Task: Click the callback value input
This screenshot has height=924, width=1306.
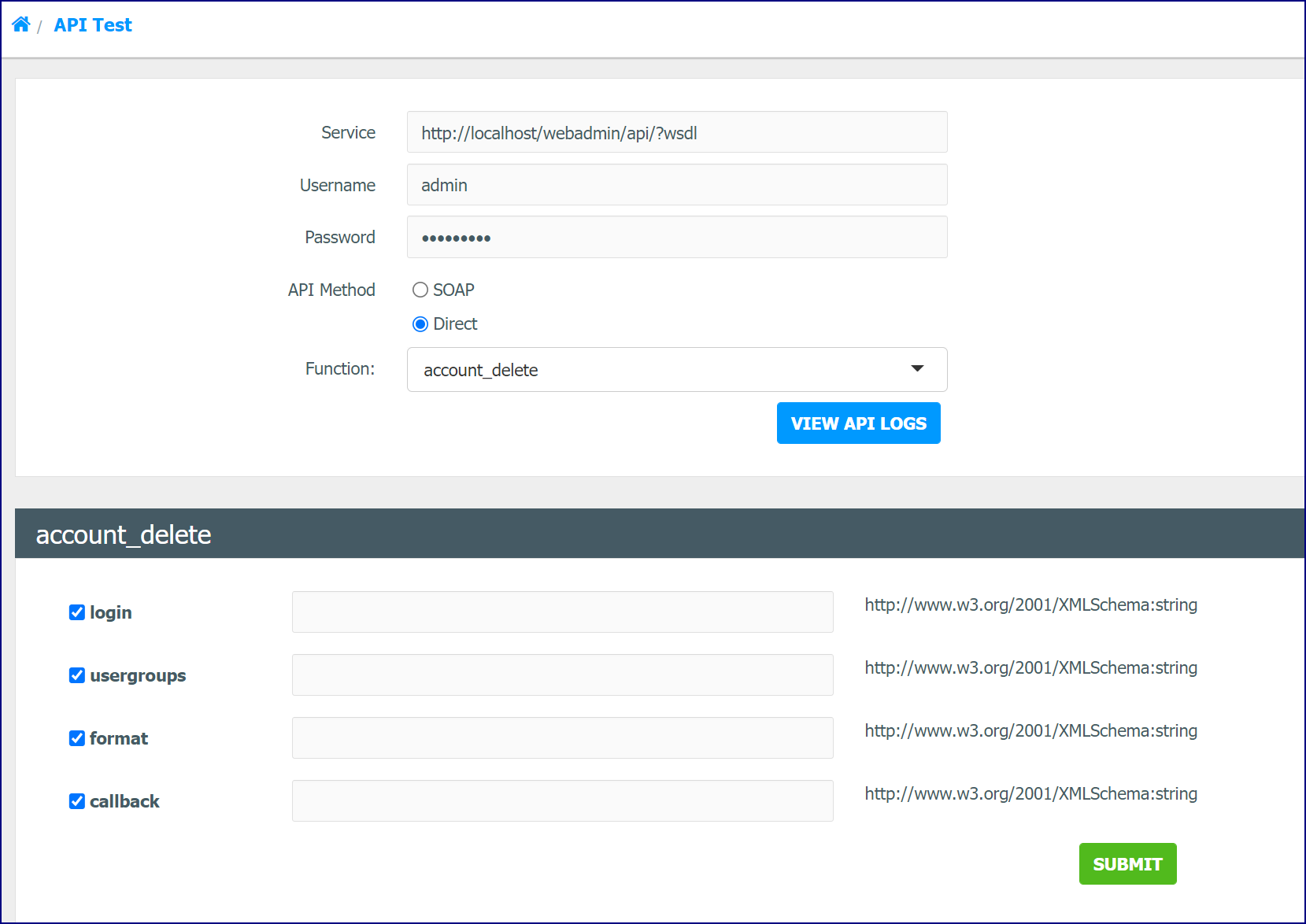Action: 563,801
